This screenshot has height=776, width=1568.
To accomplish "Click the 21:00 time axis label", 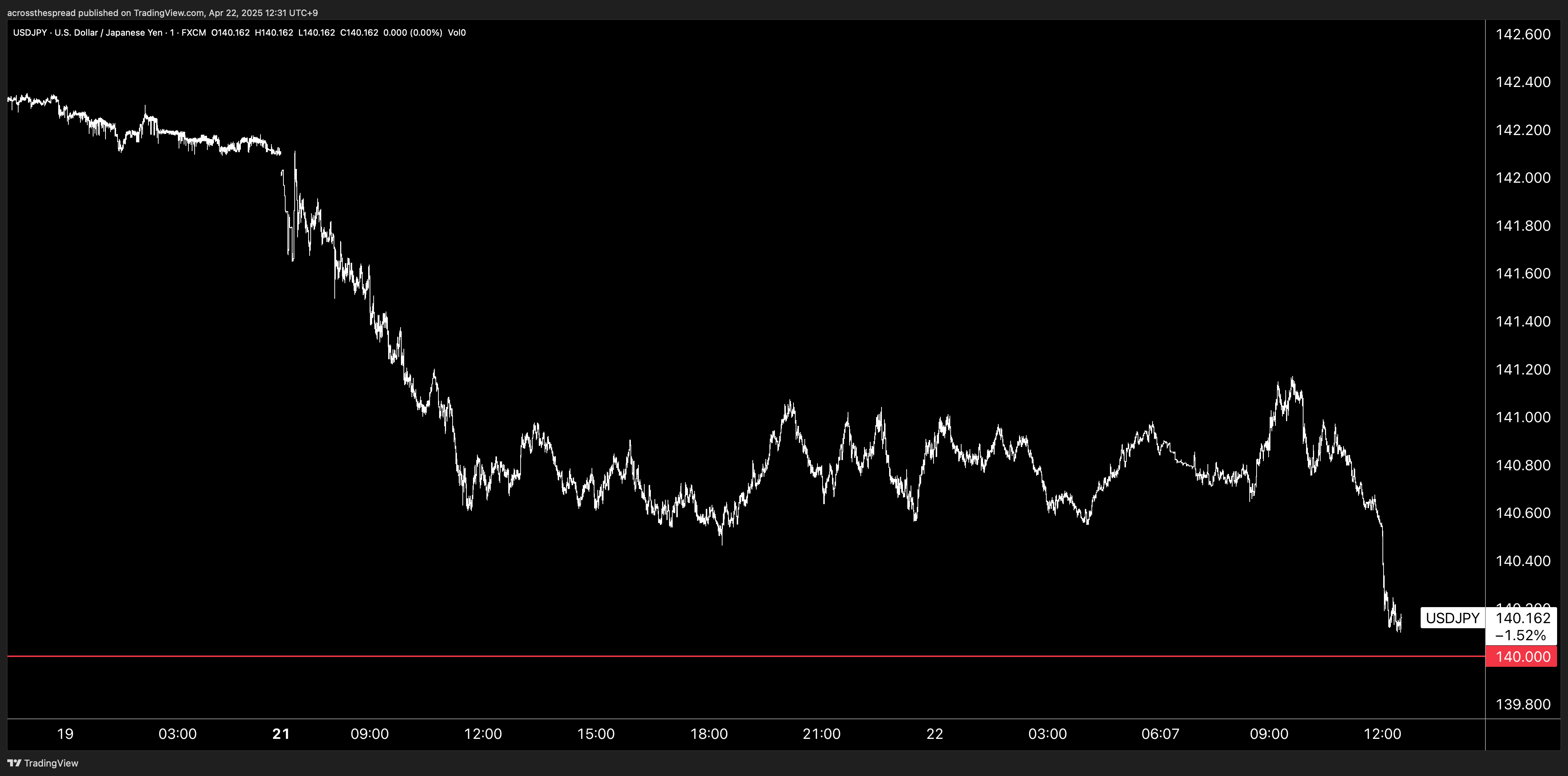I will point(822,734).
